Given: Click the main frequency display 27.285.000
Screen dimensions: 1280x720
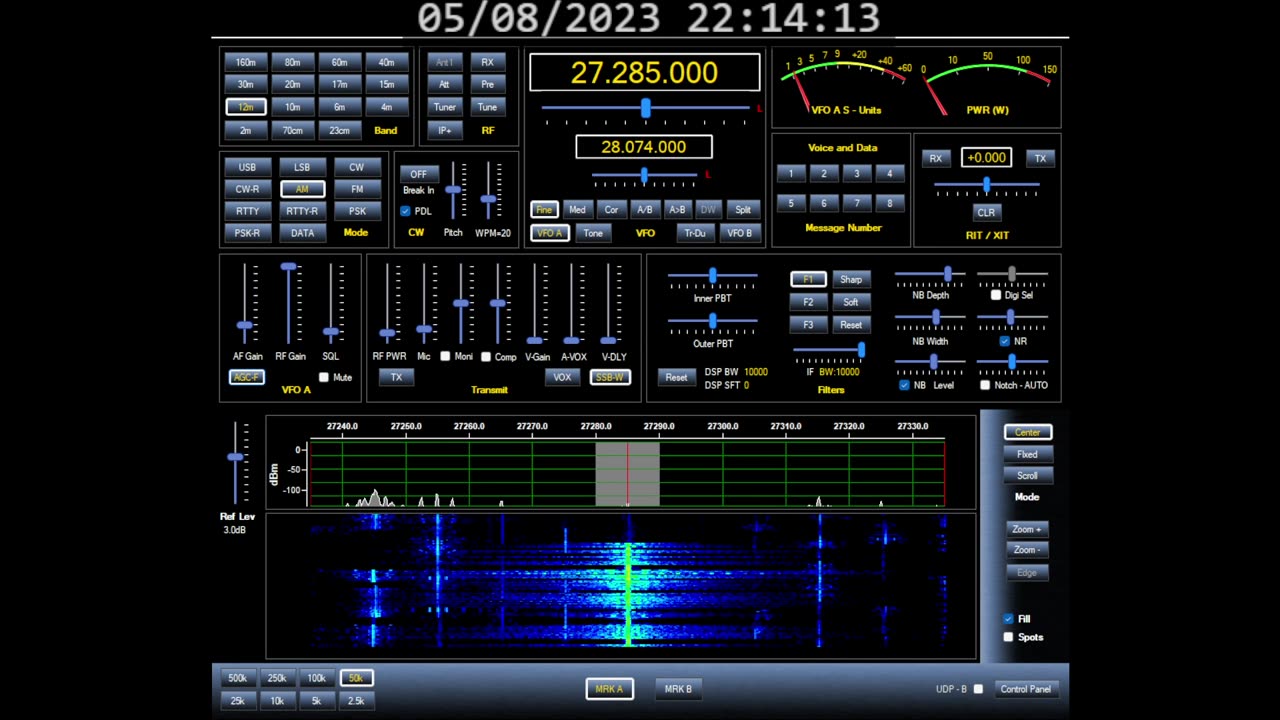Looking at the screenshot, I should 644,73.
